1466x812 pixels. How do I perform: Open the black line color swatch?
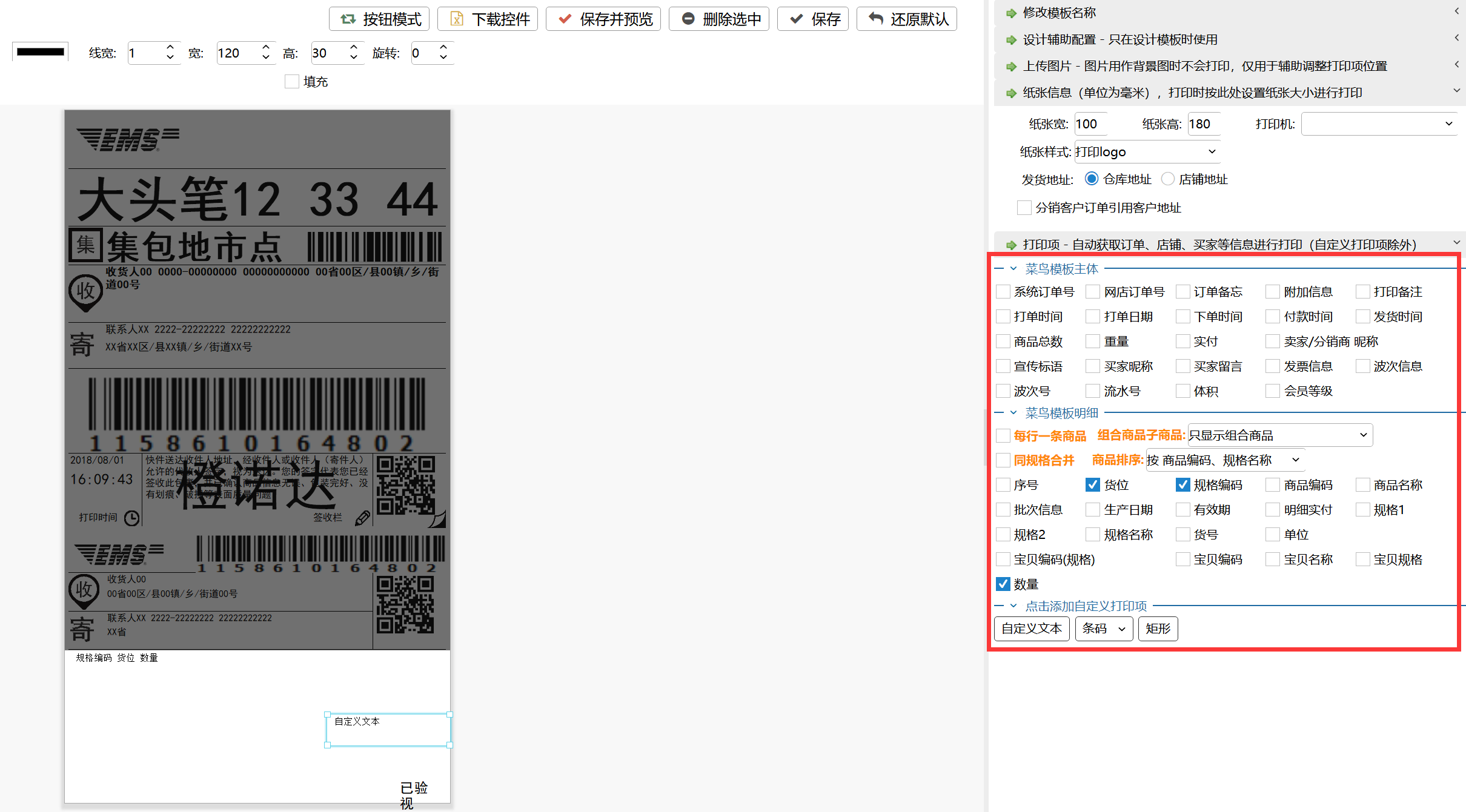click(x=40, y=52)
